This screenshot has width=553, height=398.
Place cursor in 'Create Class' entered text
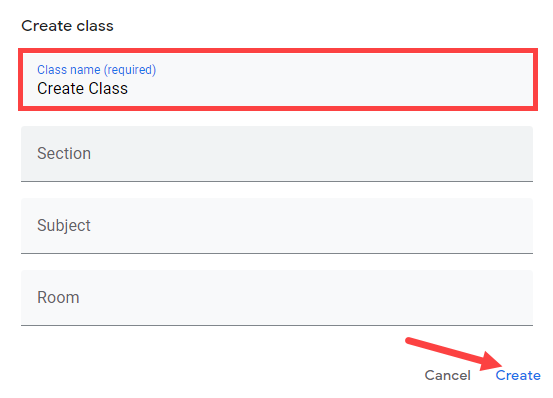coord(83,88)
